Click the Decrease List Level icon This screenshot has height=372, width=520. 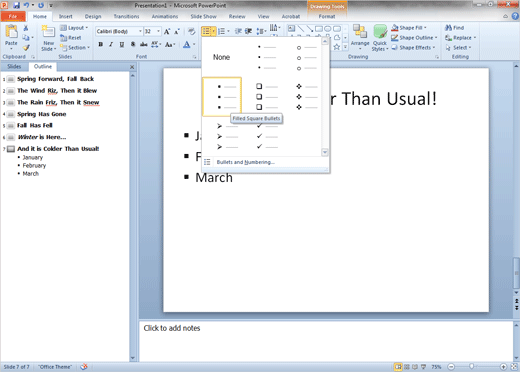click(x=238, y=31)
